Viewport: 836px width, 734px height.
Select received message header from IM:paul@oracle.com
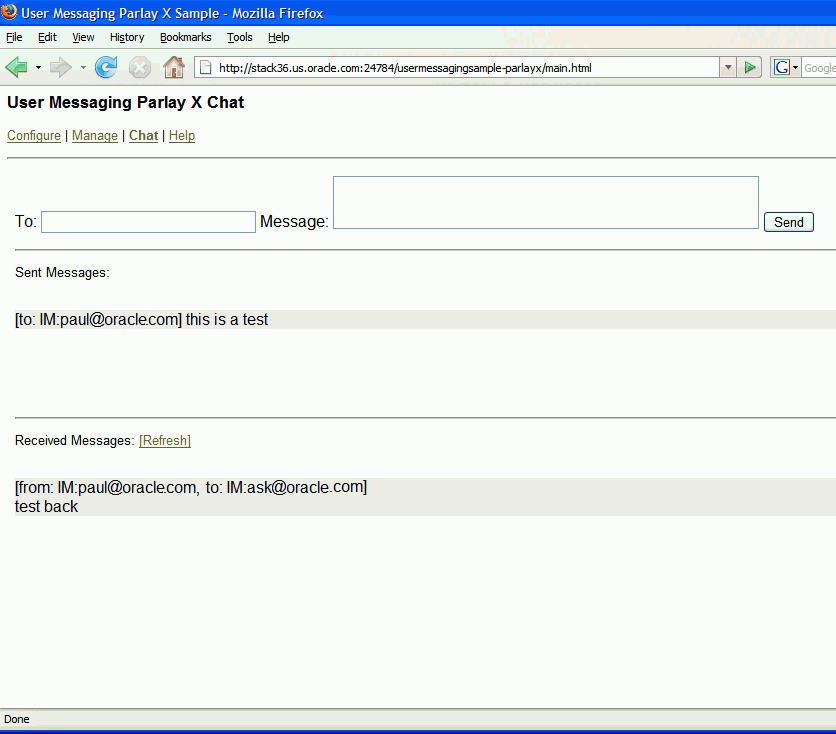pyautogui.click(x=191, y=488)
